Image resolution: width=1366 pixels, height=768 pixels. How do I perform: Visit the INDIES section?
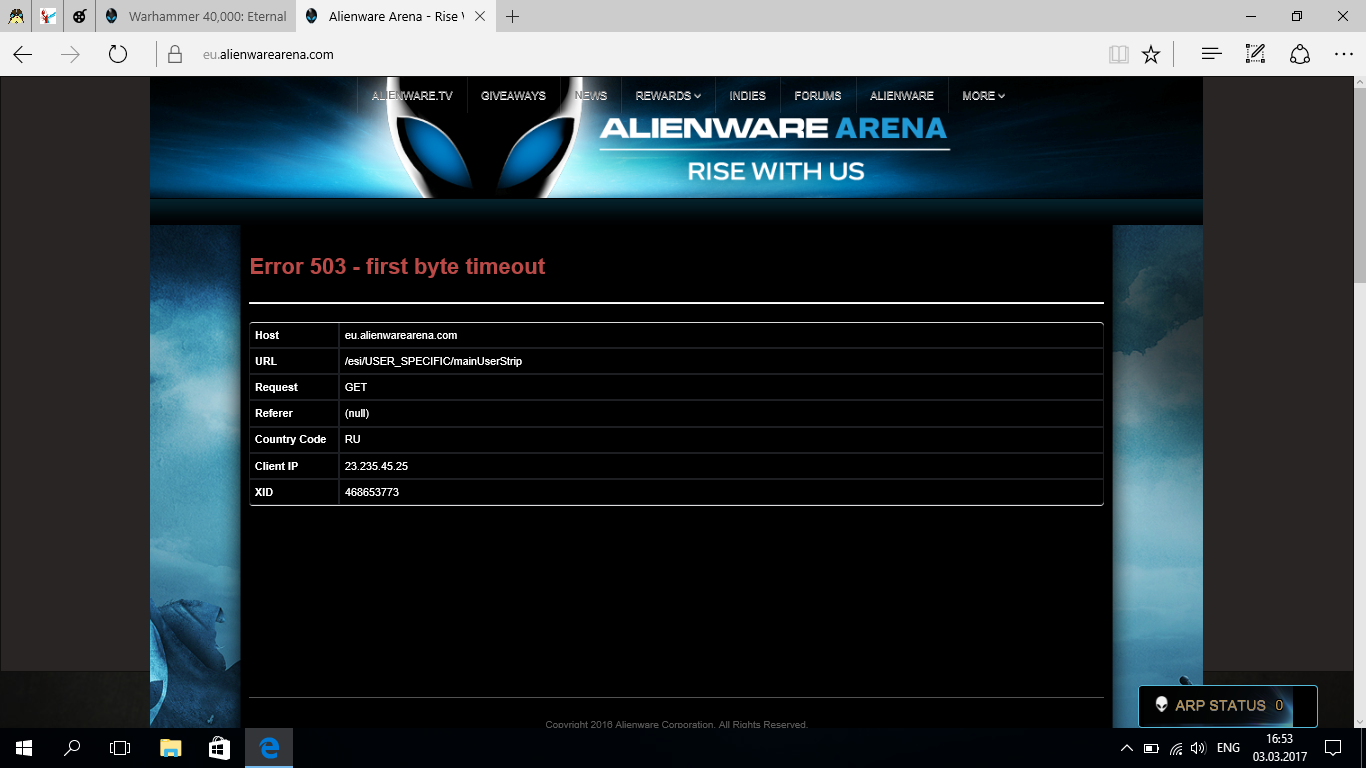[x=747, y=96]
